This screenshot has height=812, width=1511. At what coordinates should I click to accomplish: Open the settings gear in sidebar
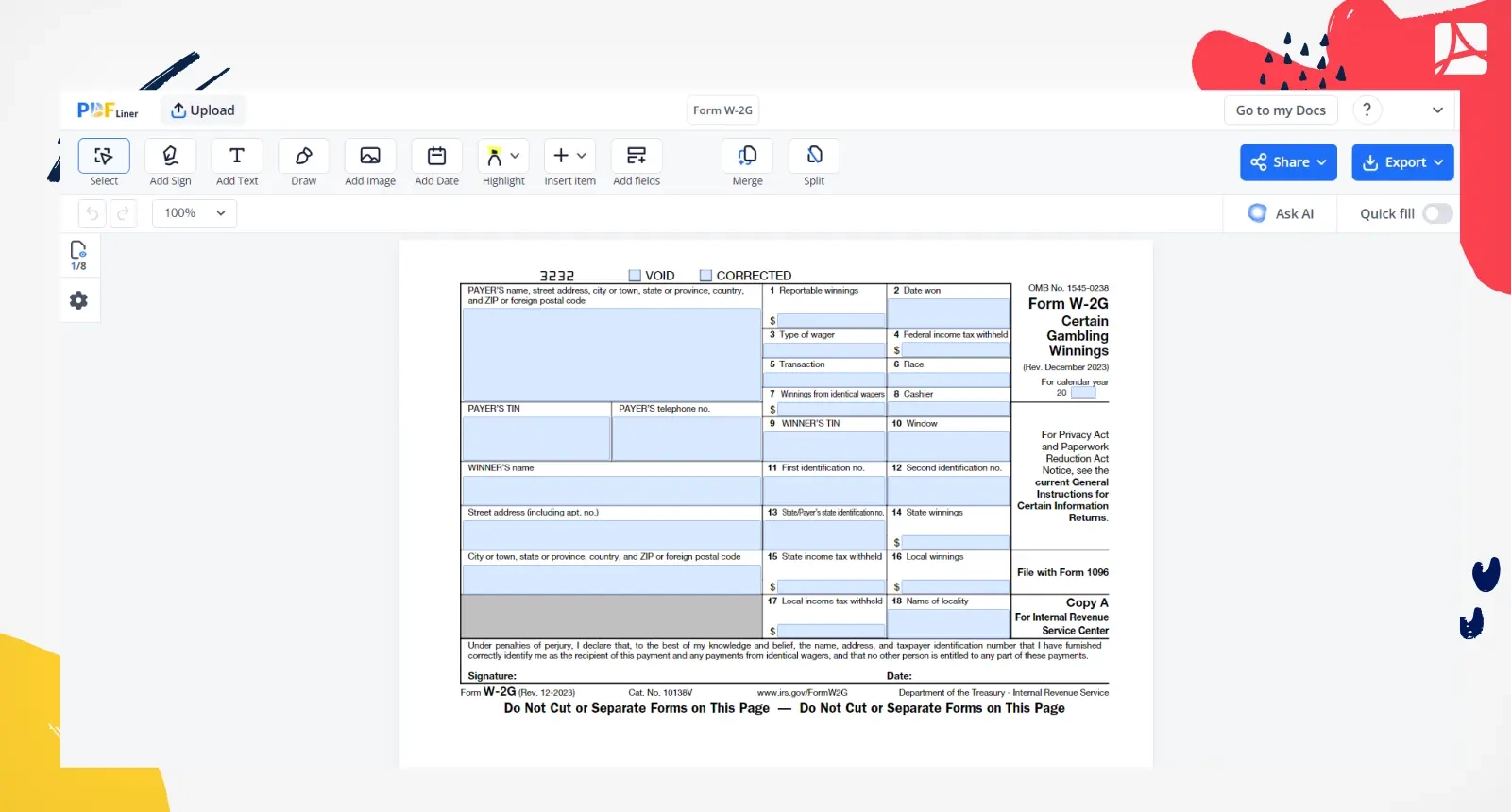tap(78, 300)
